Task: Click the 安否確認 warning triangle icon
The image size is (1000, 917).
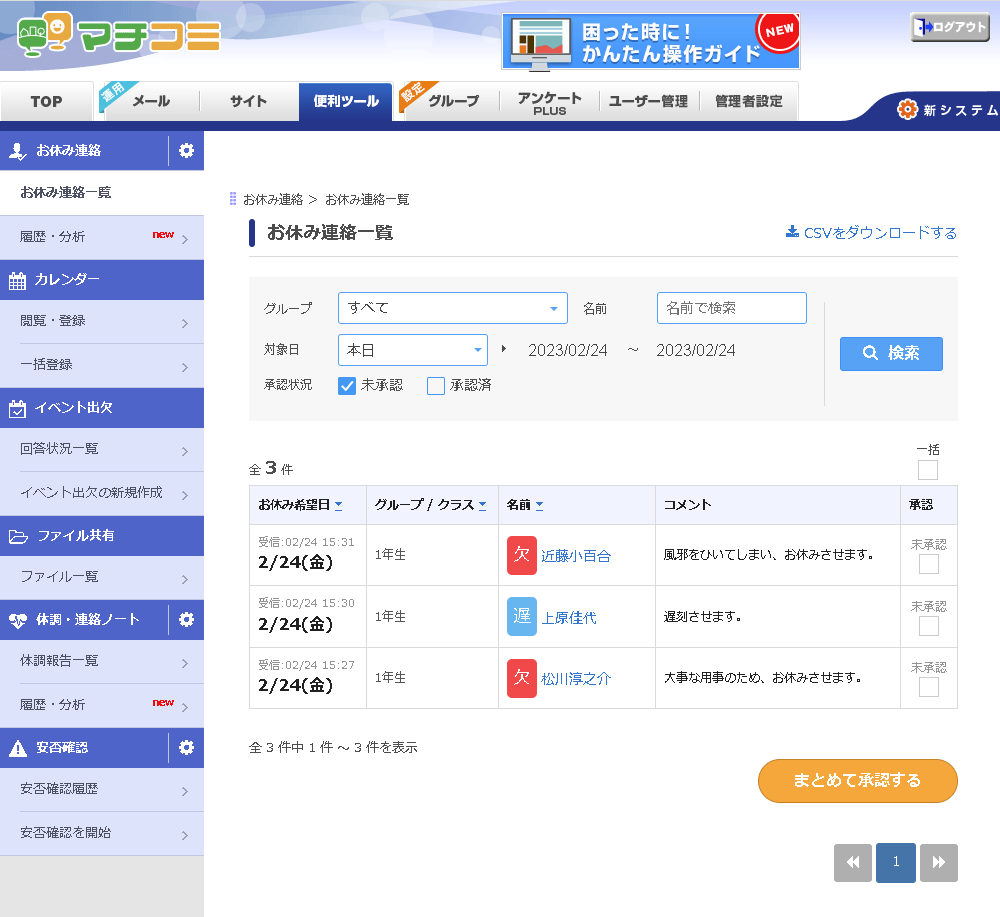Action: [x=18, y=748]
